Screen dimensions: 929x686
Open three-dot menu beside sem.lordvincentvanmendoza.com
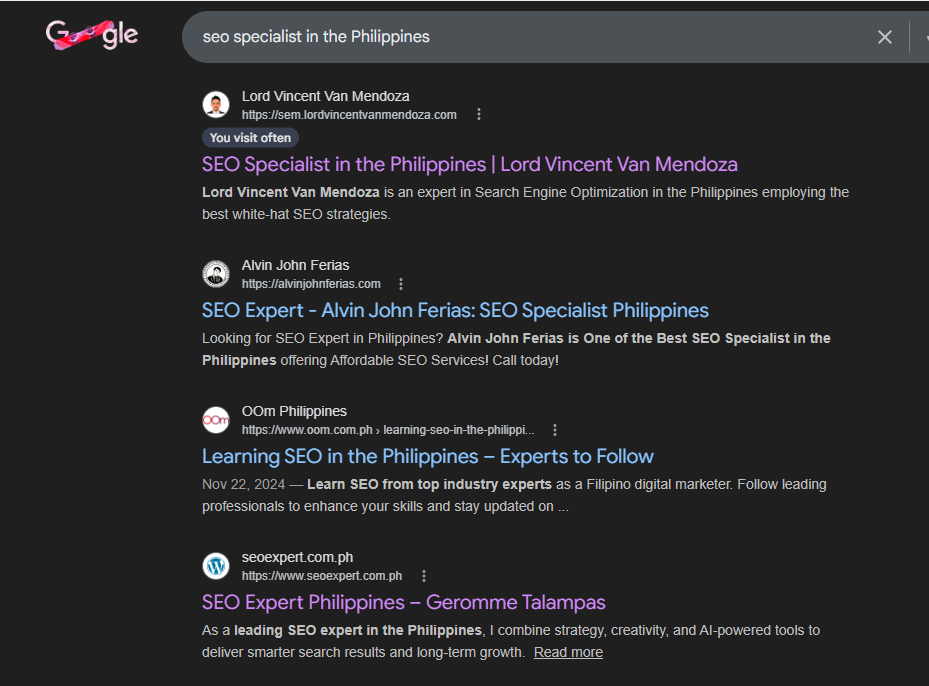tap(479, 114)
